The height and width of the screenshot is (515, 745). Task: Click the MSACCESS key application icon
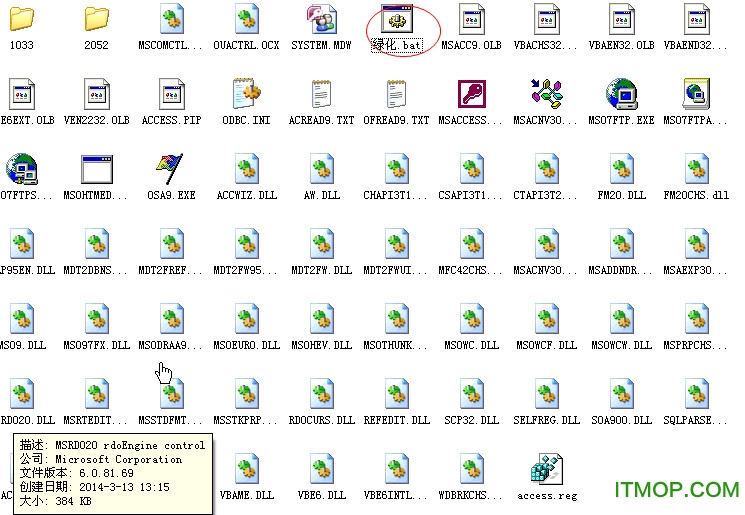click(x=471, y=95)
